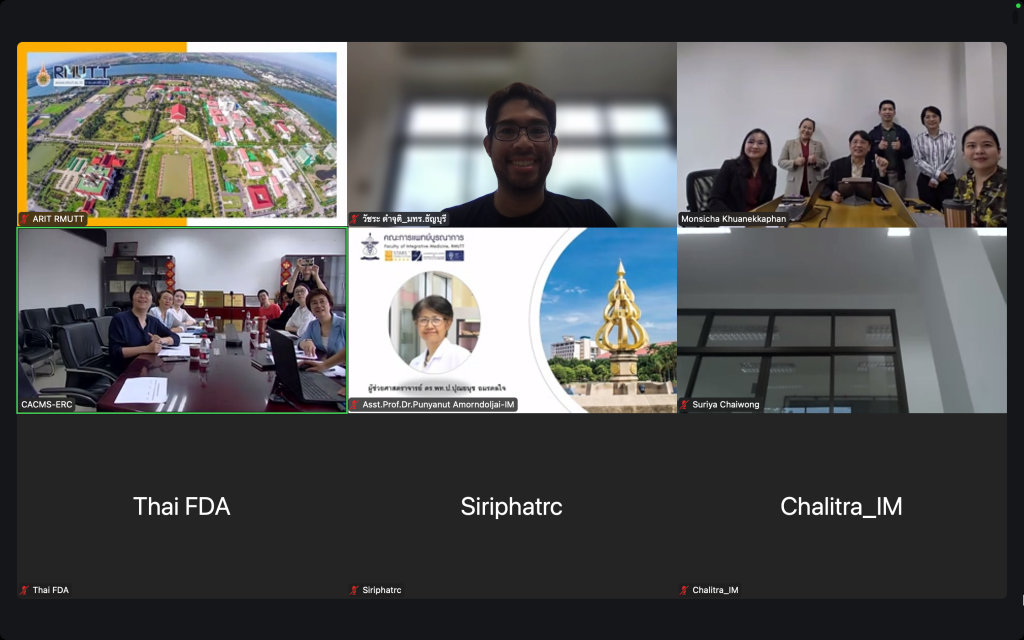The image size is (1024, 640).
Task: Click muted mic icon beside Thai FDA label
Action: 25,590
